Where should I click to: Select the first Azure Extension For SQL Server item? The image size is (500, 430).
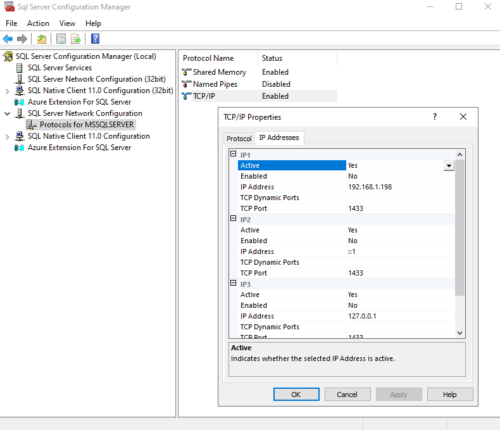(x=79, y=102)
